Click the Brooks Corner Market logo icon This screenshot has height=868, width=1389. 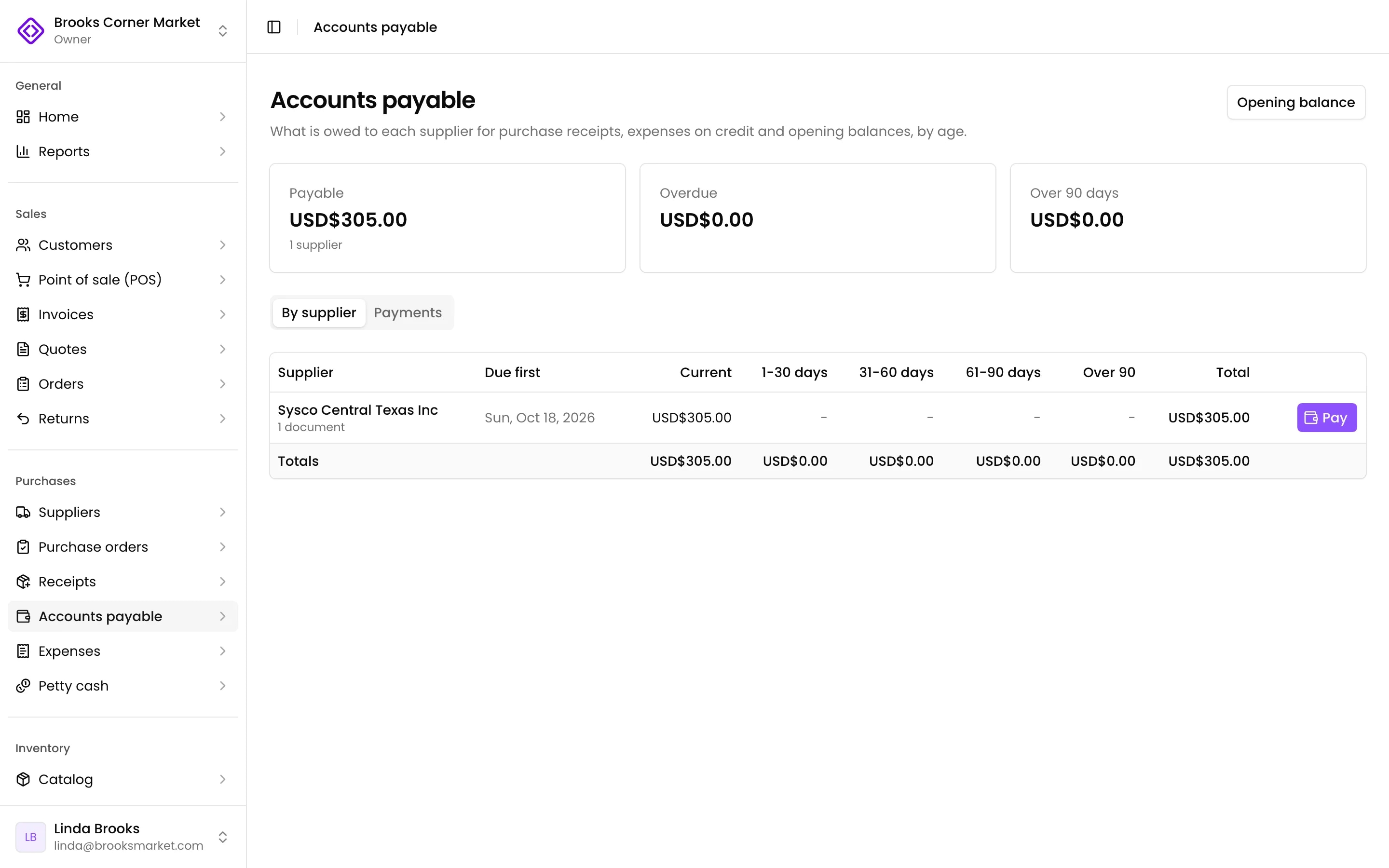click(x=31, y=30)
